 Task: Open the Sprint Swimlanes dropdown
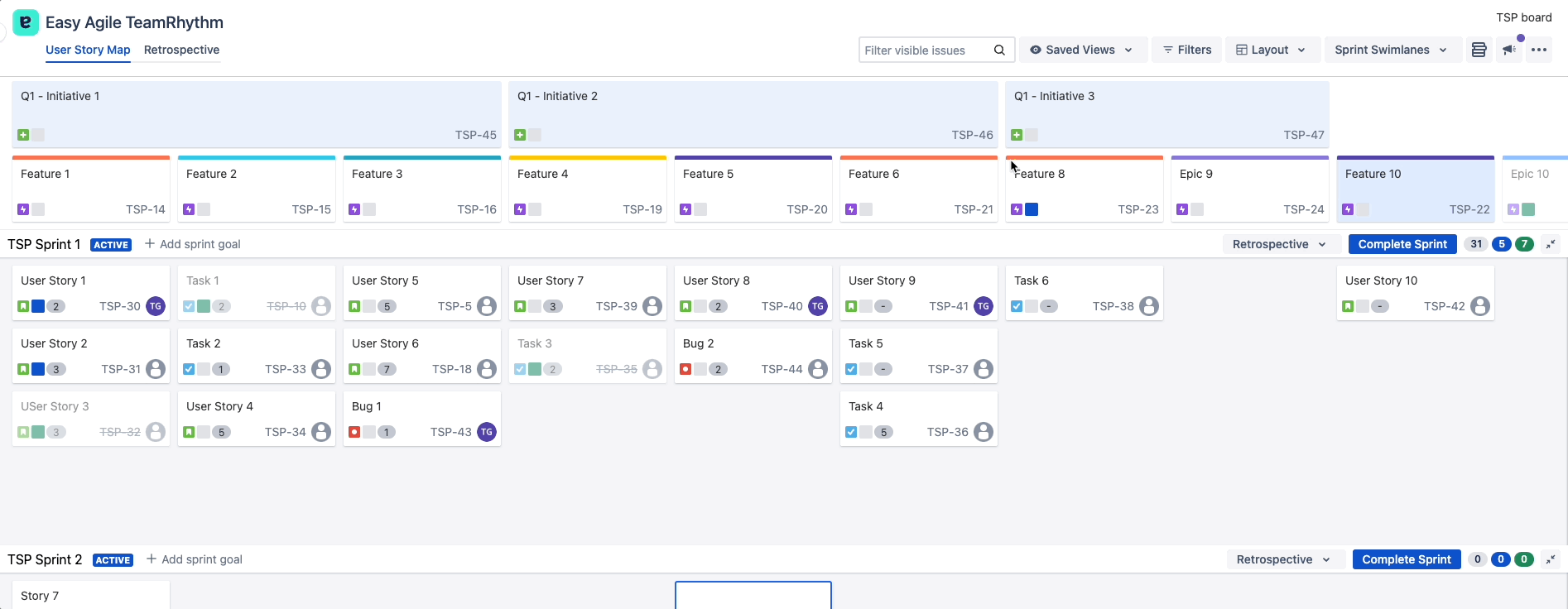tap(1391, 50)
